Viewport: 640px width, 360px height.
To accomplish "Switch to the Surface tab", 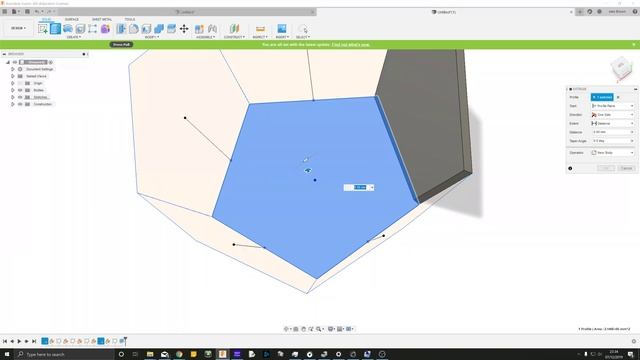I will click(72, 19).
